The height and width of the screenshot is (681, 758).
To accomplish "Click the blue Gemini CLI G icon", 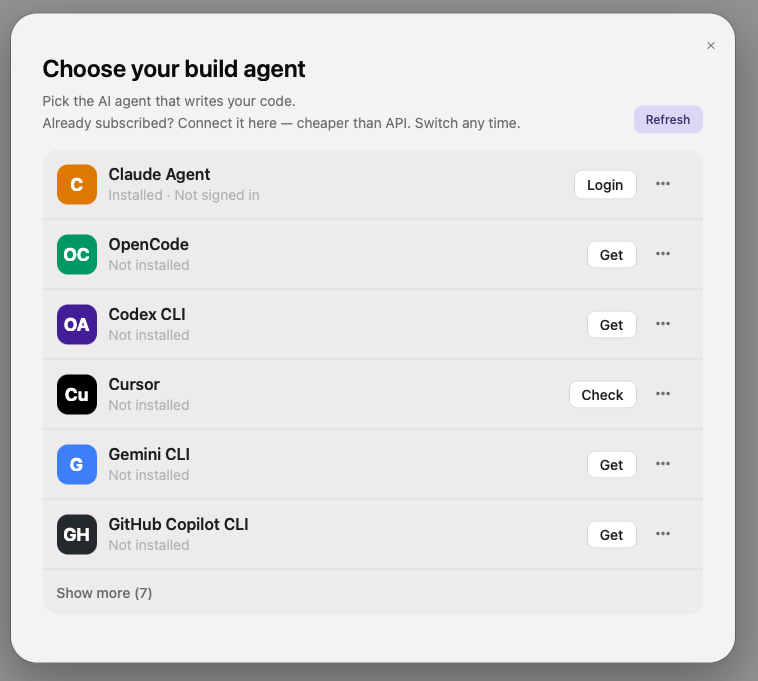I will tap(77, 464).
